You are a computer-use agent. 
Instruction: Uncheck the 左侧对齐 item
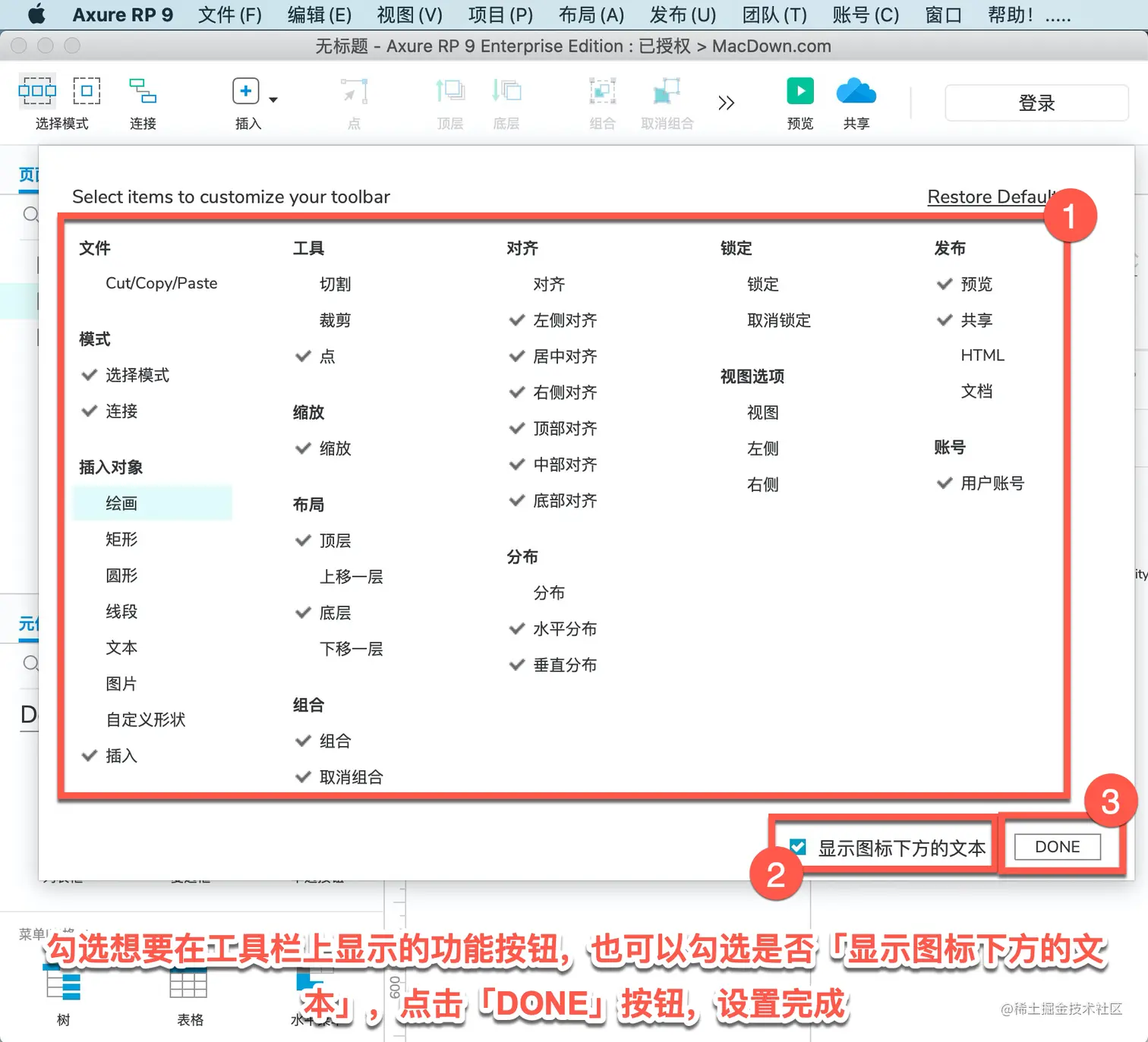pos(553,320)
